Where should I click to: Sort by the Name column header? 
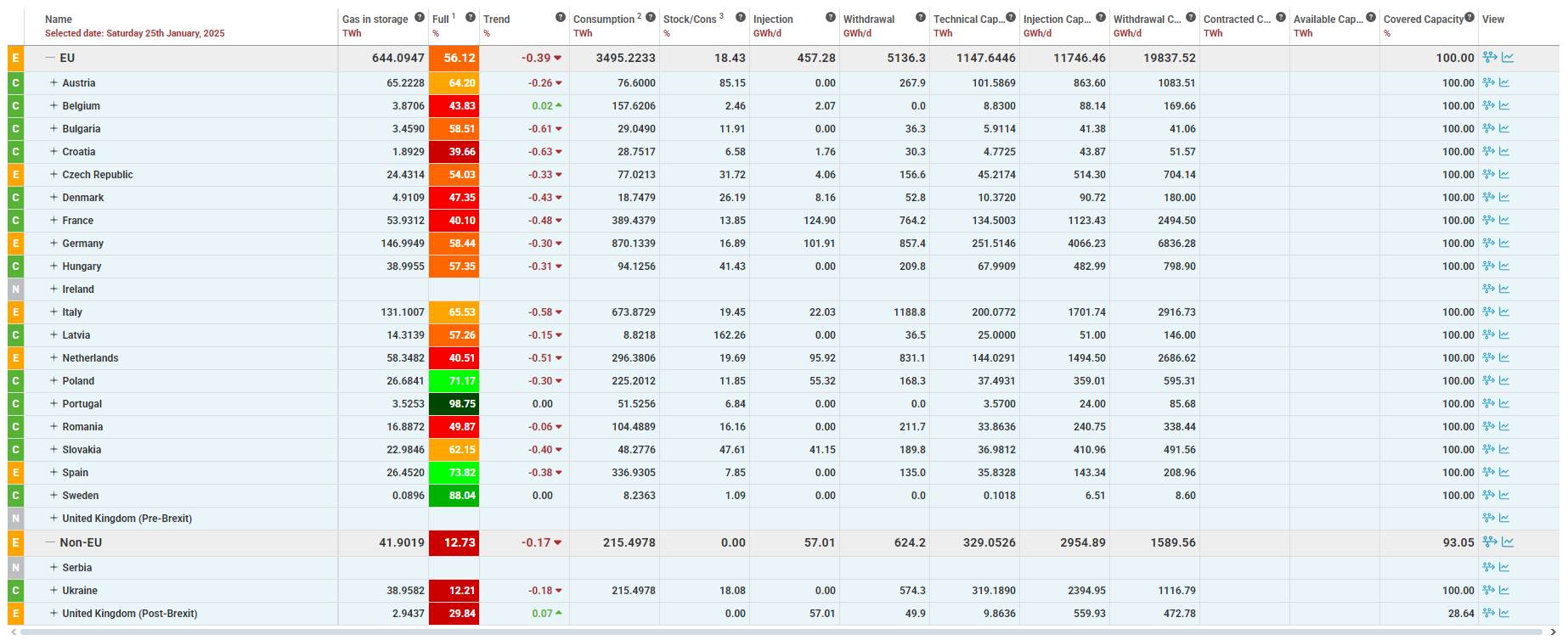[59, 20]
